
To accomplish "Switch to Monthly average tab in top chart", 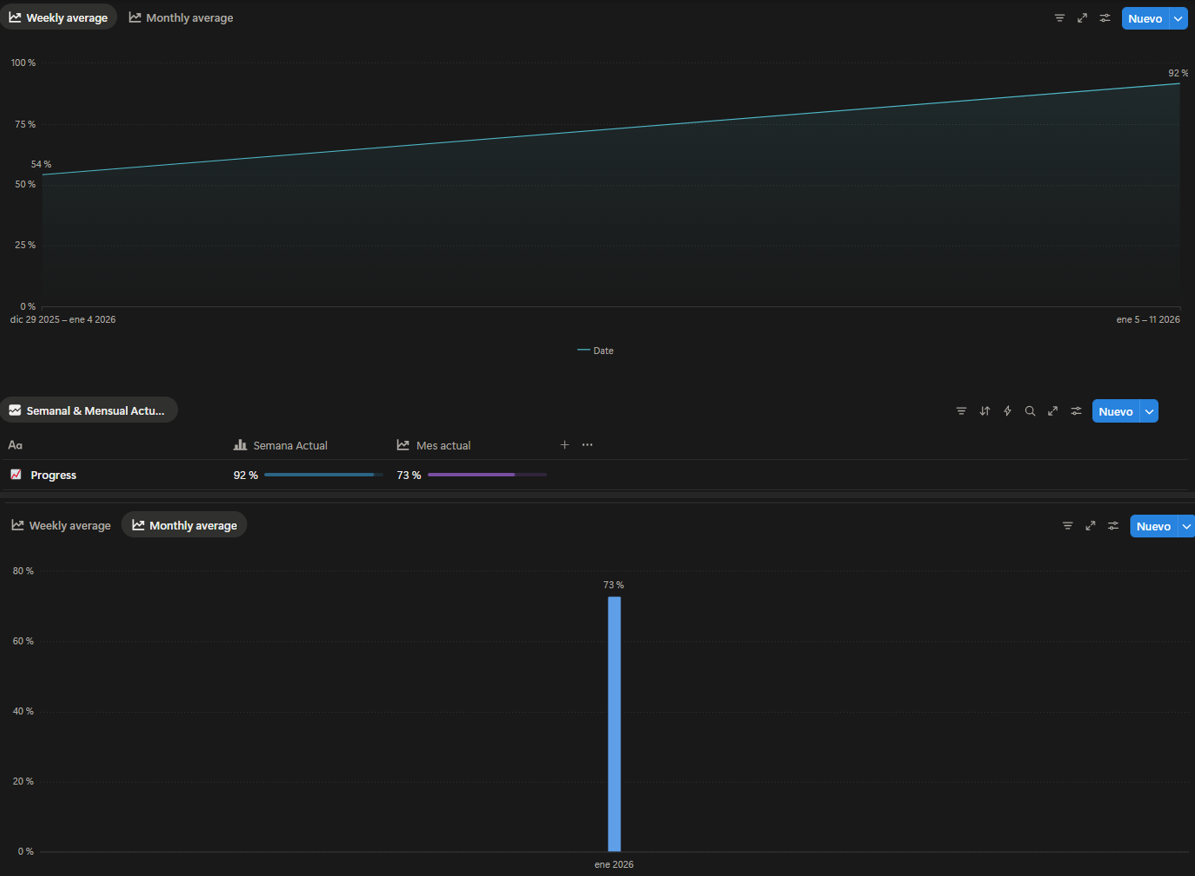I will tap(181, 18).
